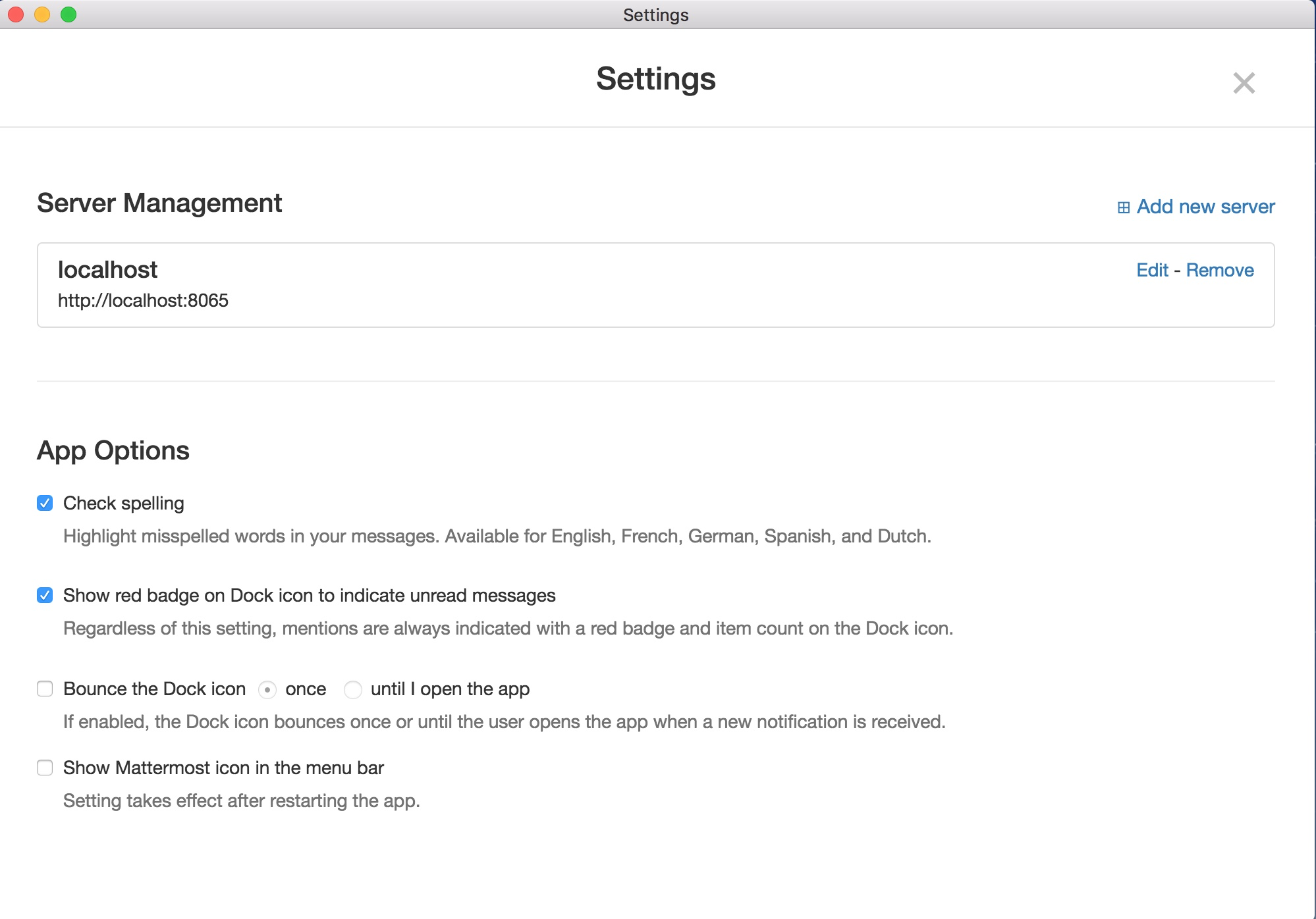Uncheck Show red badge on Dock icon

pyautogui.click(x=45, y=596)
